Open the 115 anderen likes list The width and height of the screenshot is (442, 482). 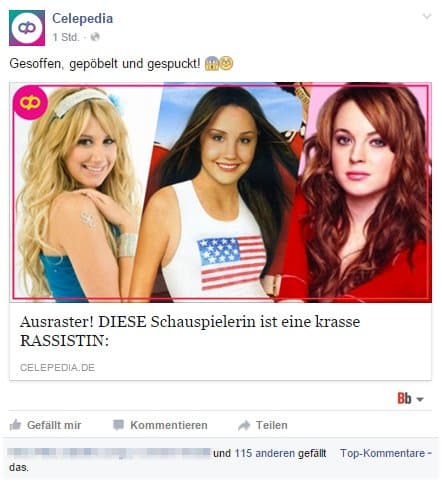tap(265, 453)
